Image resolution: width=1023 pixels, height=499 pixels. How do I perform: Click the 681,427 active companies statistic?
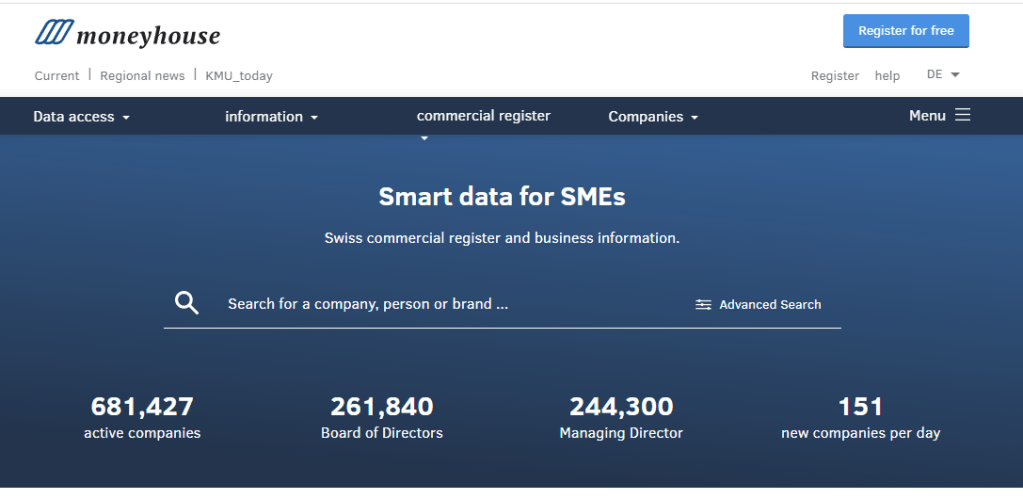click(142, 417)
